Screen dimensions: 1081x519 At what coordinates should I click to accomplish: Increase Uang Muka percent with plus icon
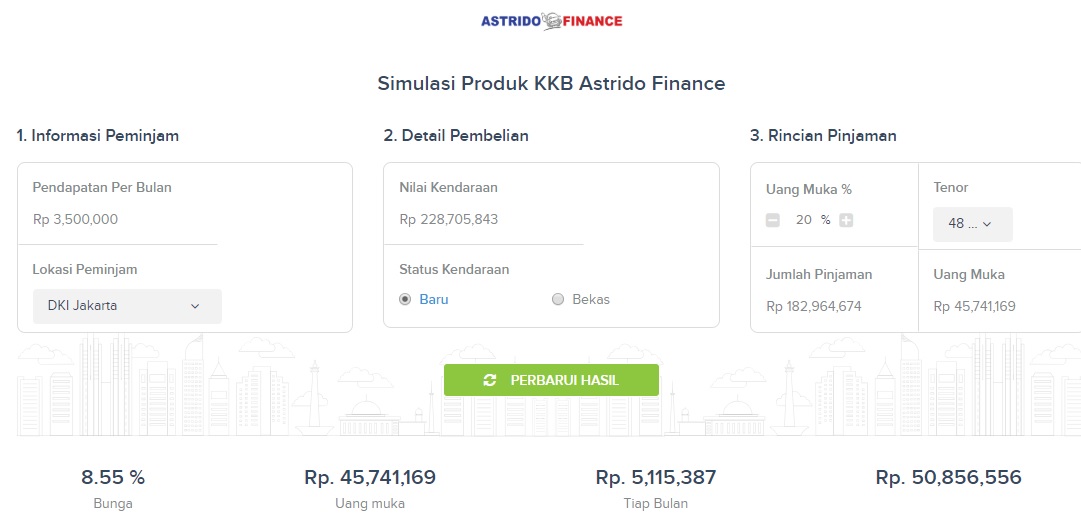(846, 221)
